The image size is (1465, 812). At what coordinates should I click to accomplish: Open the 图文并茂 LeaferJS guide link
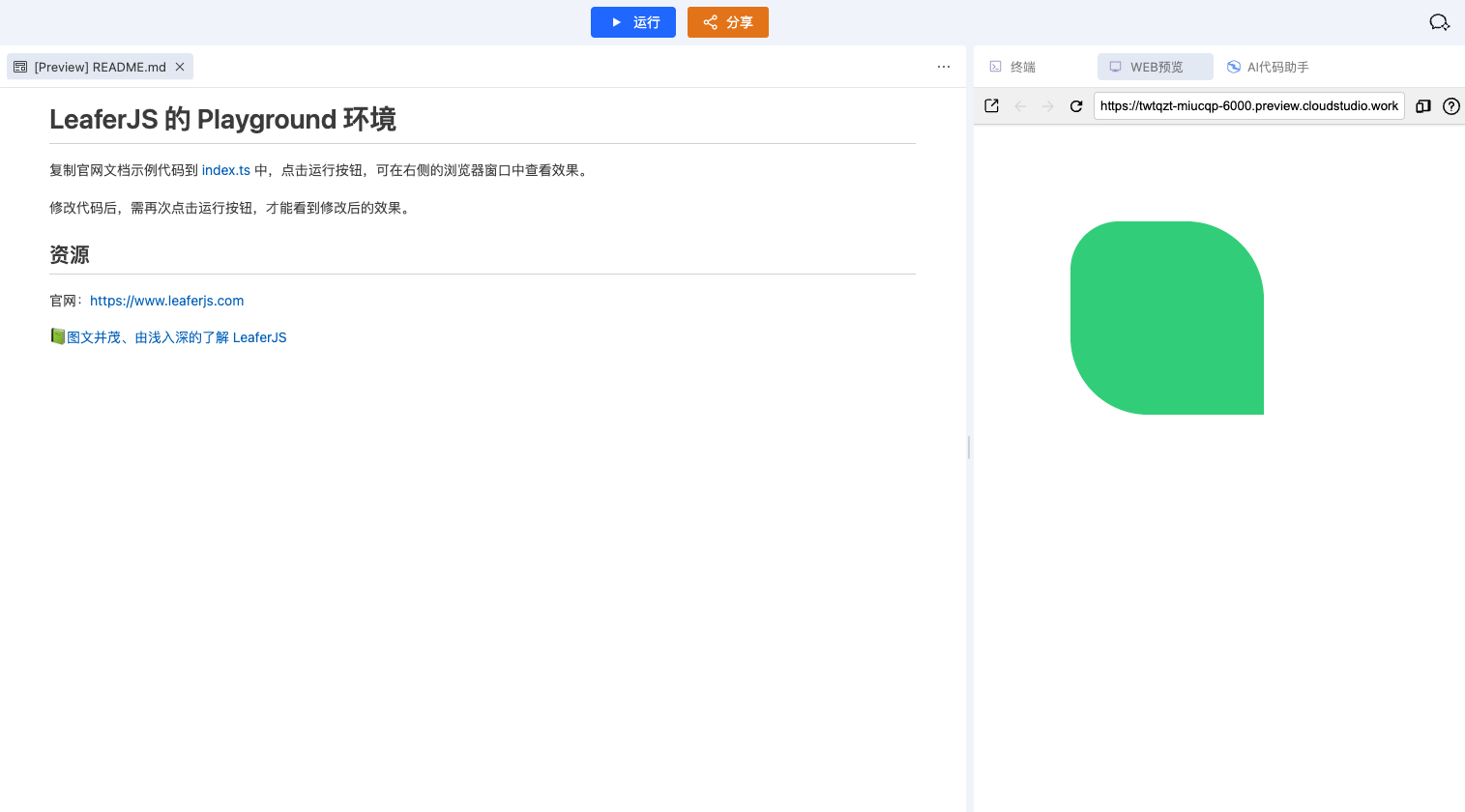(177, 337)
